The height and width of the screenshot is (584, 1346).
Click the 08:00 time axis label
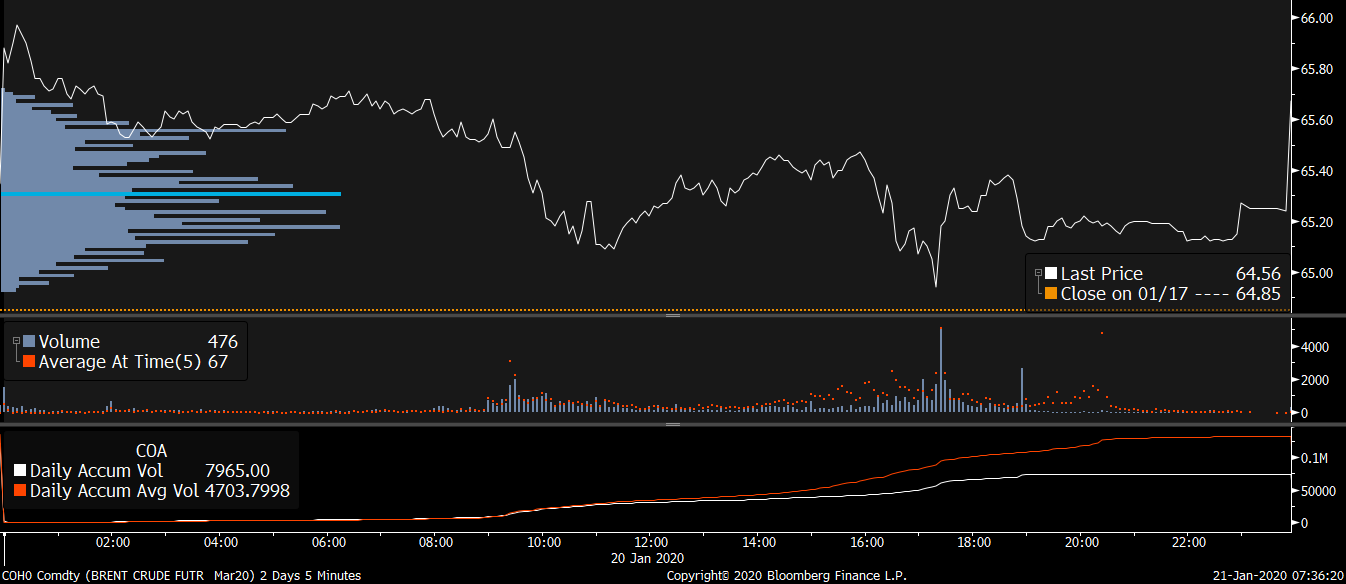pos(436,542)
